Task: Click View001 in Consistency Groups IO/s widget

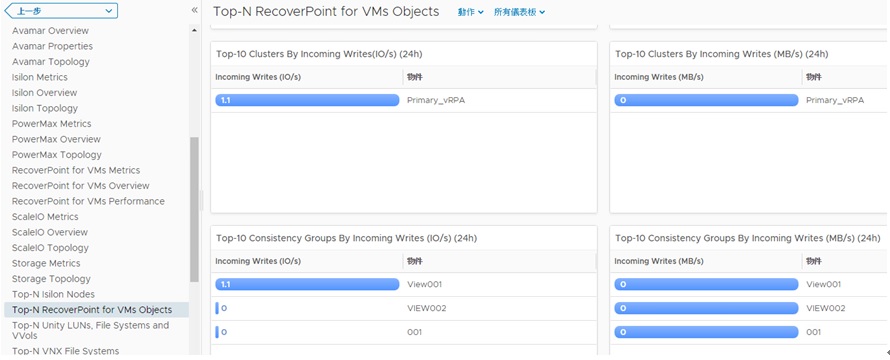Action: pyautogui.click(x=424, y=284)
